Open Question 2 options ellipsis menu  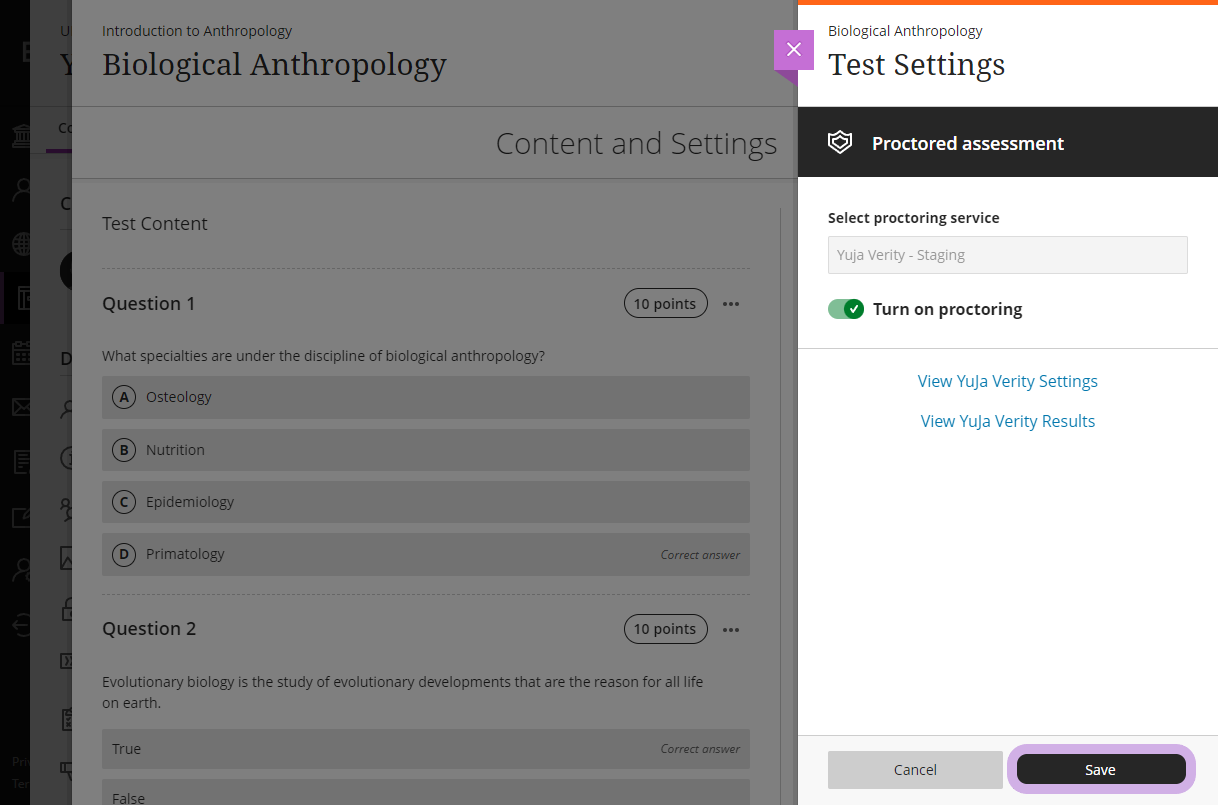[x=731, y=629]
